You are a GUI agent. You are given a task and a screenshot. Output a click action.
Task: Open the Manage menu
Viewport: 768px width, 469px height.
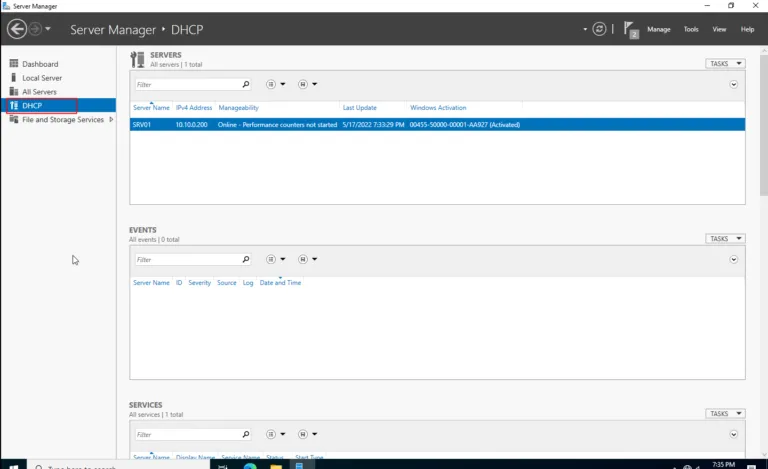click(658, 29)
